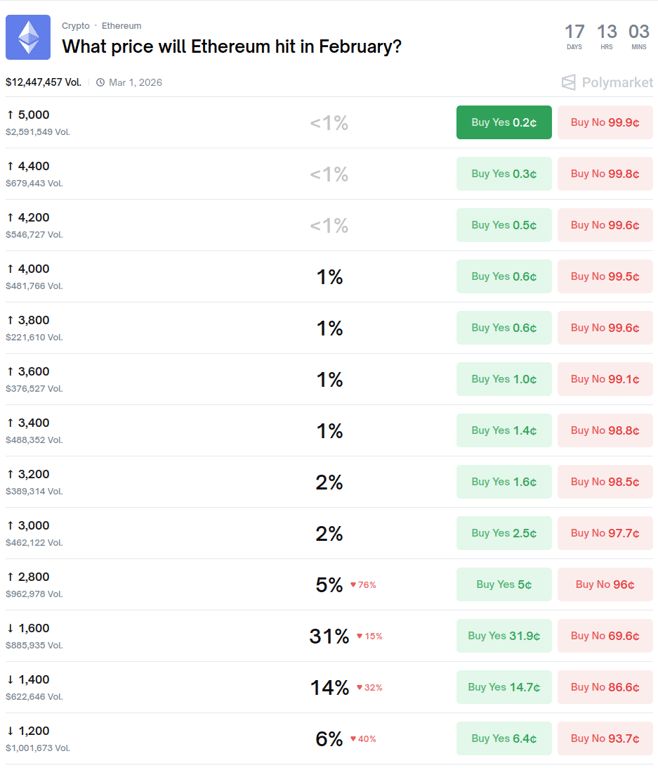Buy Yes at 31.9¢ for ↓ 1,600
658x768 pixels.
pyautogui.click(x=504, y=636)
